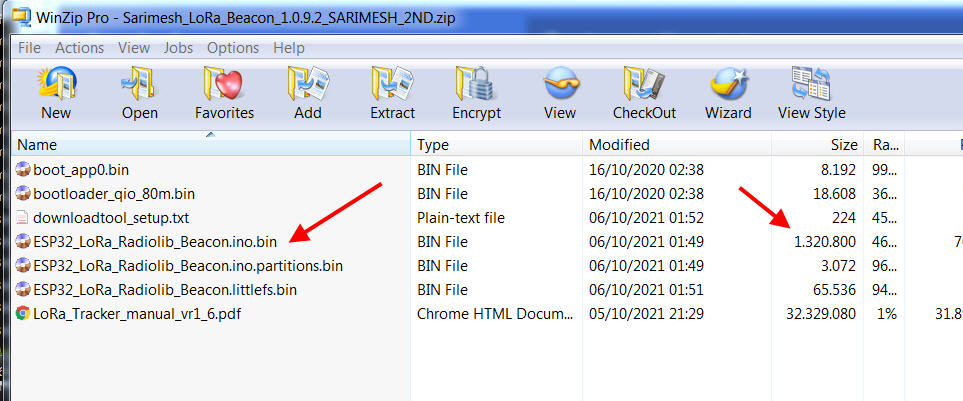Image resolution: width=963 pixels, height=401 pixels.
Task: Select file name ESP32_LoRa_Radiolib_Beacon.ino.bin
Action: tap(155, 242)
